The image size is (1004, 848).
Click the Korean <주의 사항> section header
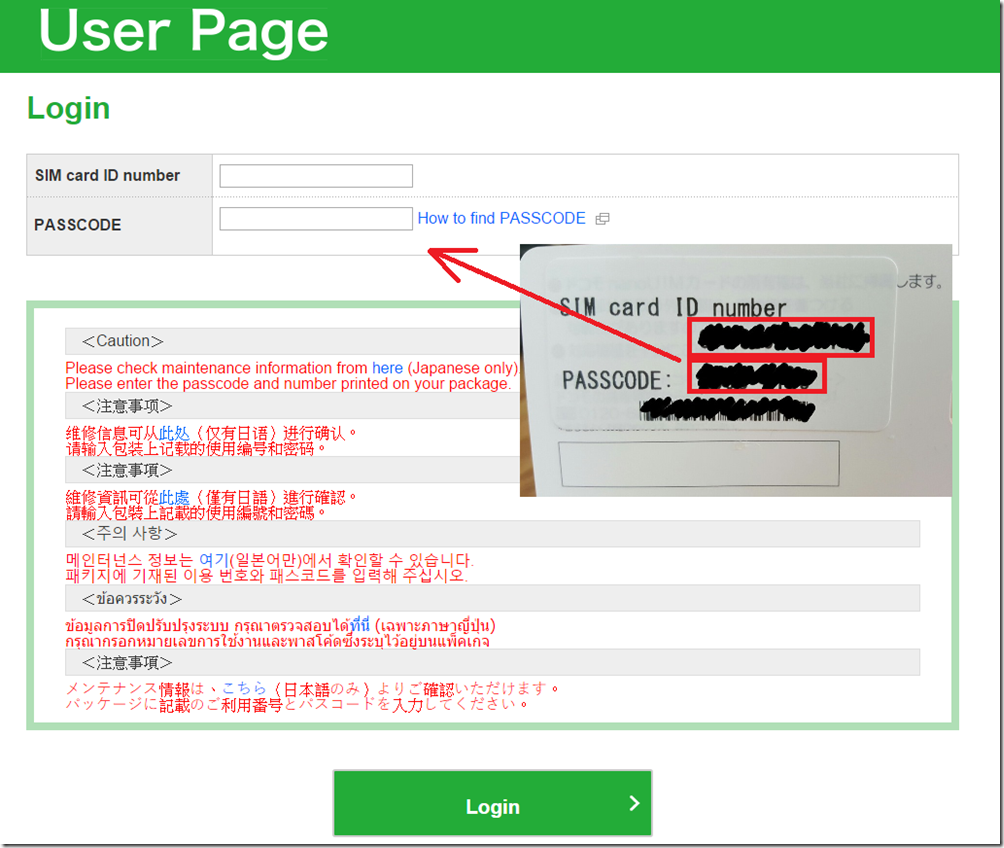129,534
